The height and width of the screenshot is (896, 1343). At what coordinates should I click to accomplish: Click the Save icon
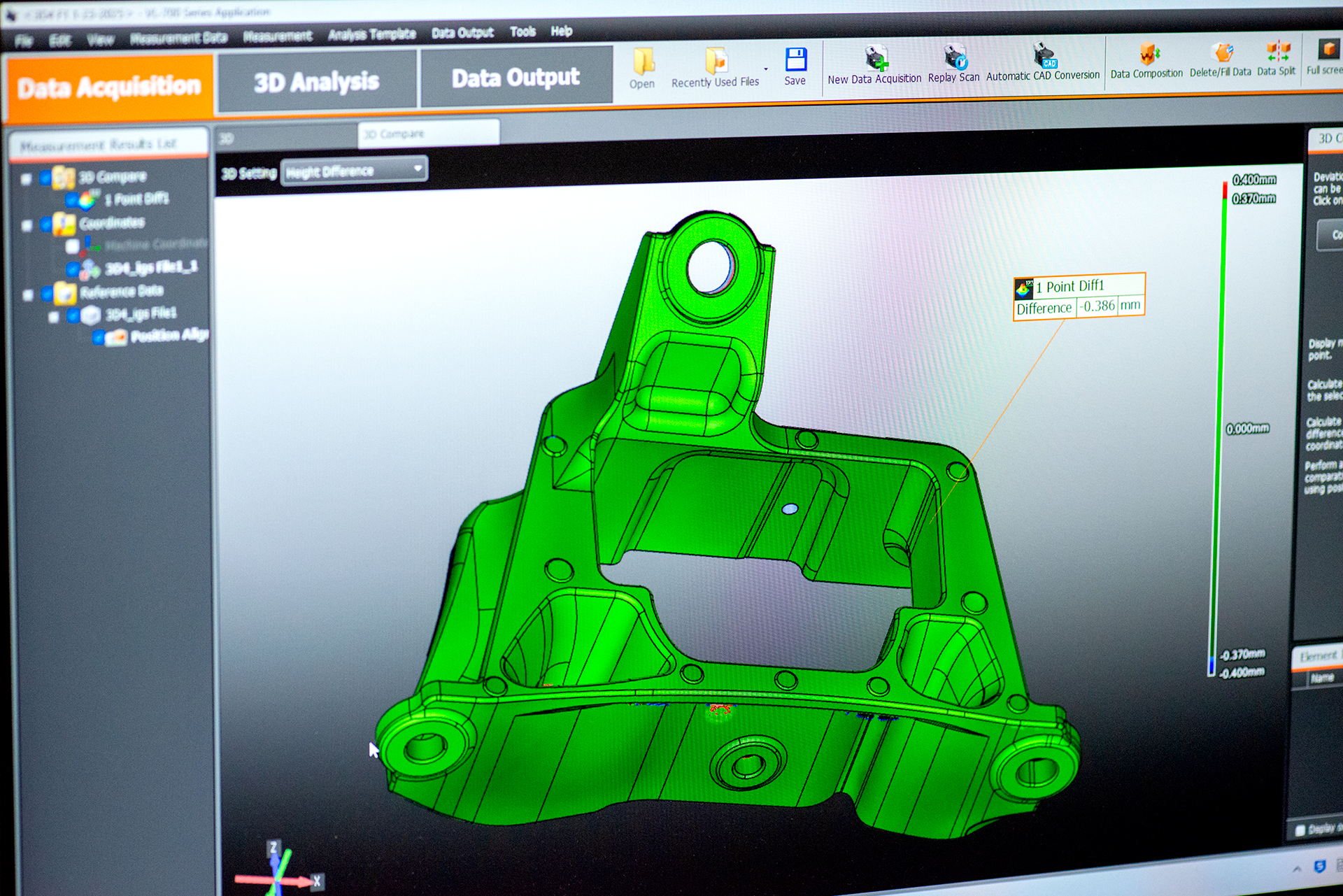click(796, 59)
